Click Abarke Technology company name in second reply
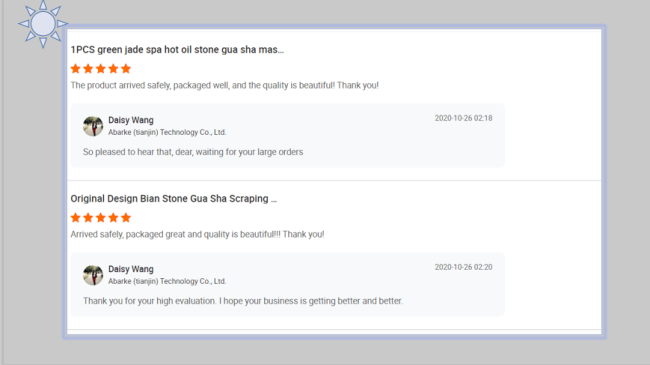This screenshot has width=650, height=365. (167, 281)
